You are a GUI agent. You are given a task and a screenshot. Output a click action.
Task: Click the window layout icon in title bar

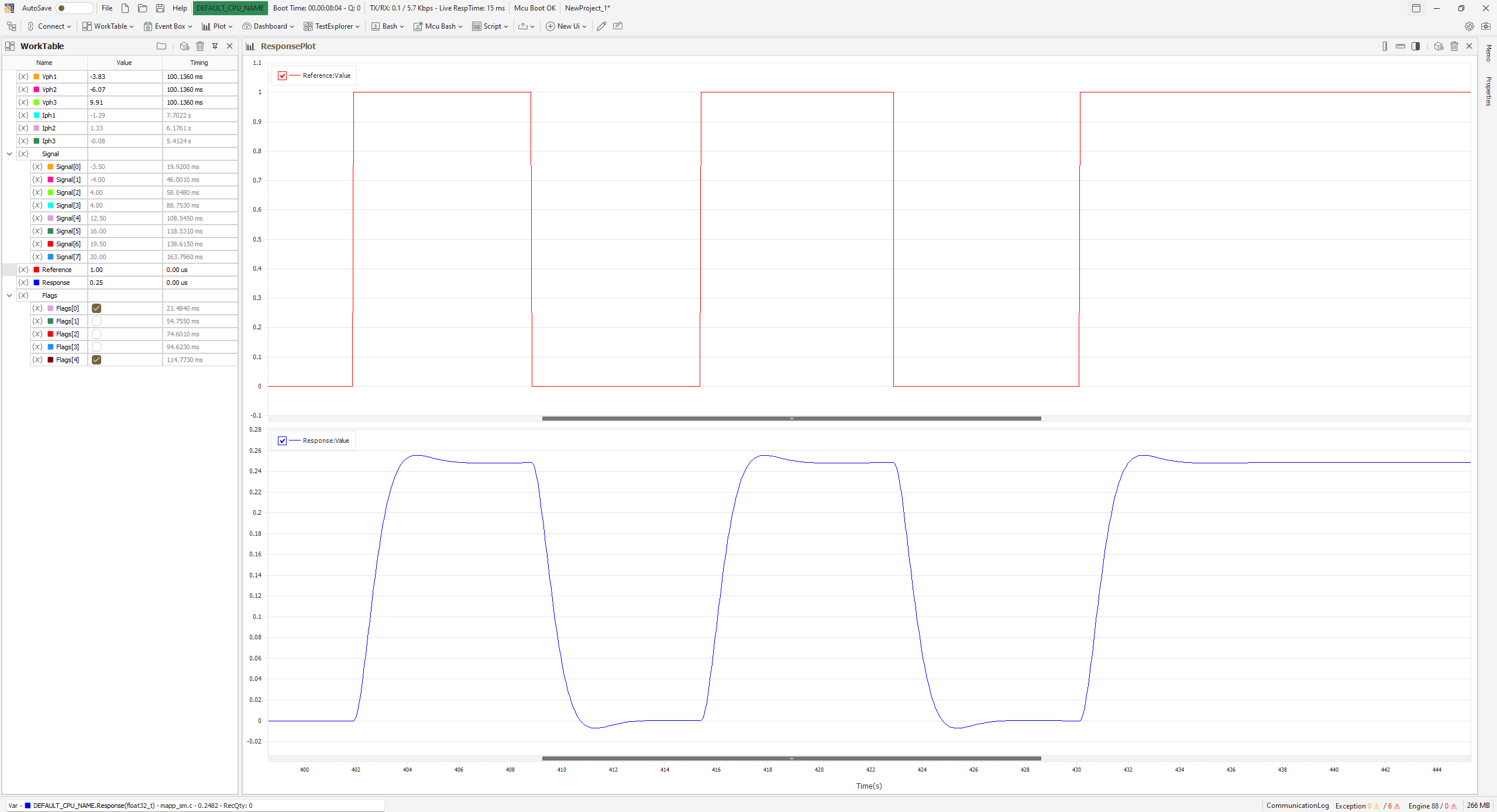click(1416, 8)
